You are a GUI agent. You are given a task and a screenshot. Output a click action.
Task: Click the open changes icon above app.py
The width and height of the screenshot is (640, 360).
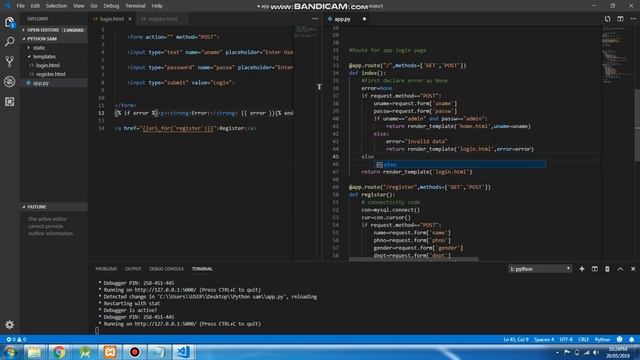coord(607,19)
